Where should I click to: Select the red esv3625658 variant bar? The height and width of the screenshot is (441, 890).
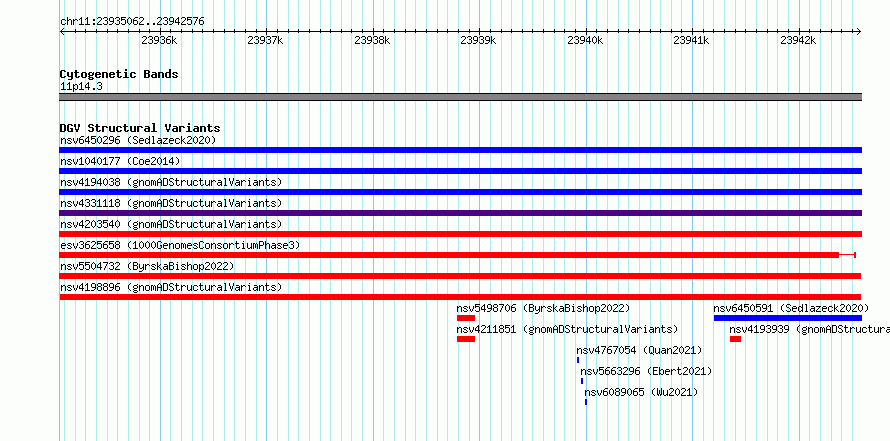click(457, 255)
